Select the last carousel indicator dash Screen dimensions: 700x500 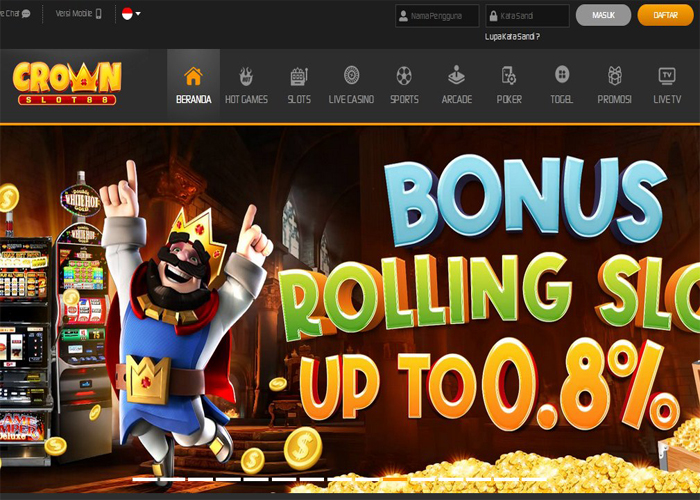pyautogui.click(x=534, y=479)
